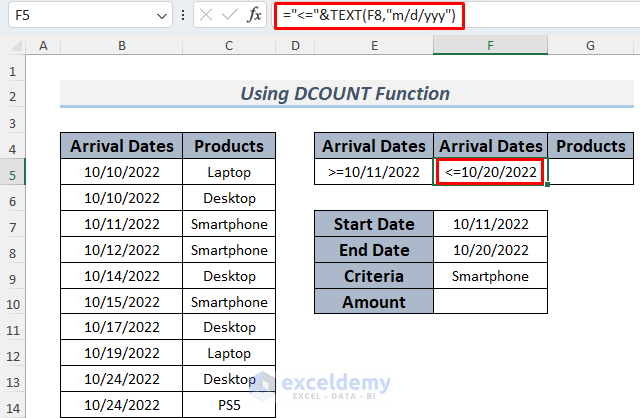Click the 'Arrival Dates' header in column F
The width and height of the screenshot is (640, 418).
[490, 146]
